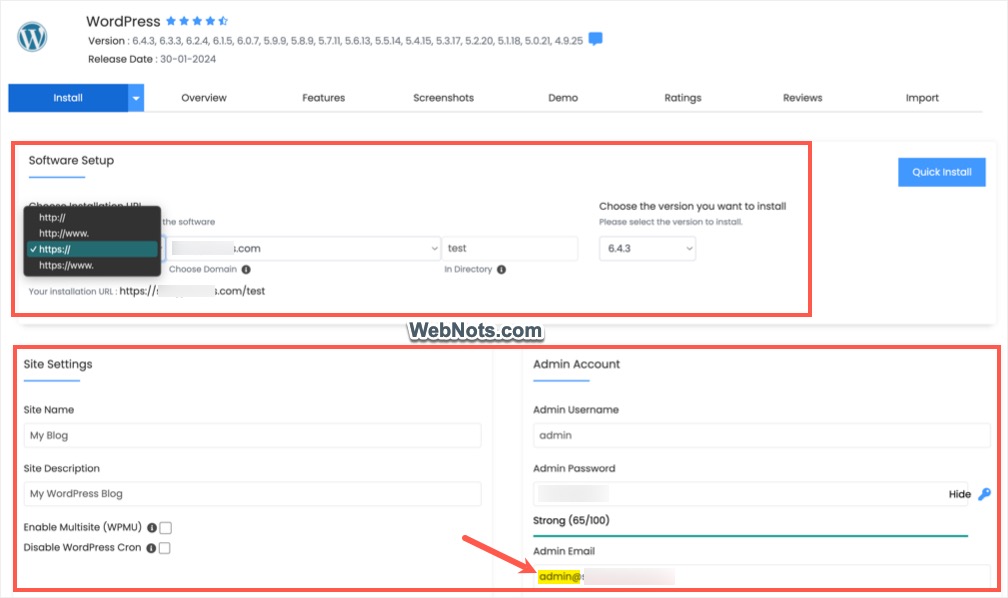This screenshot has height=598, width=1008.
Task: Switch to the Screenshots tab
Action: point(443,98)
